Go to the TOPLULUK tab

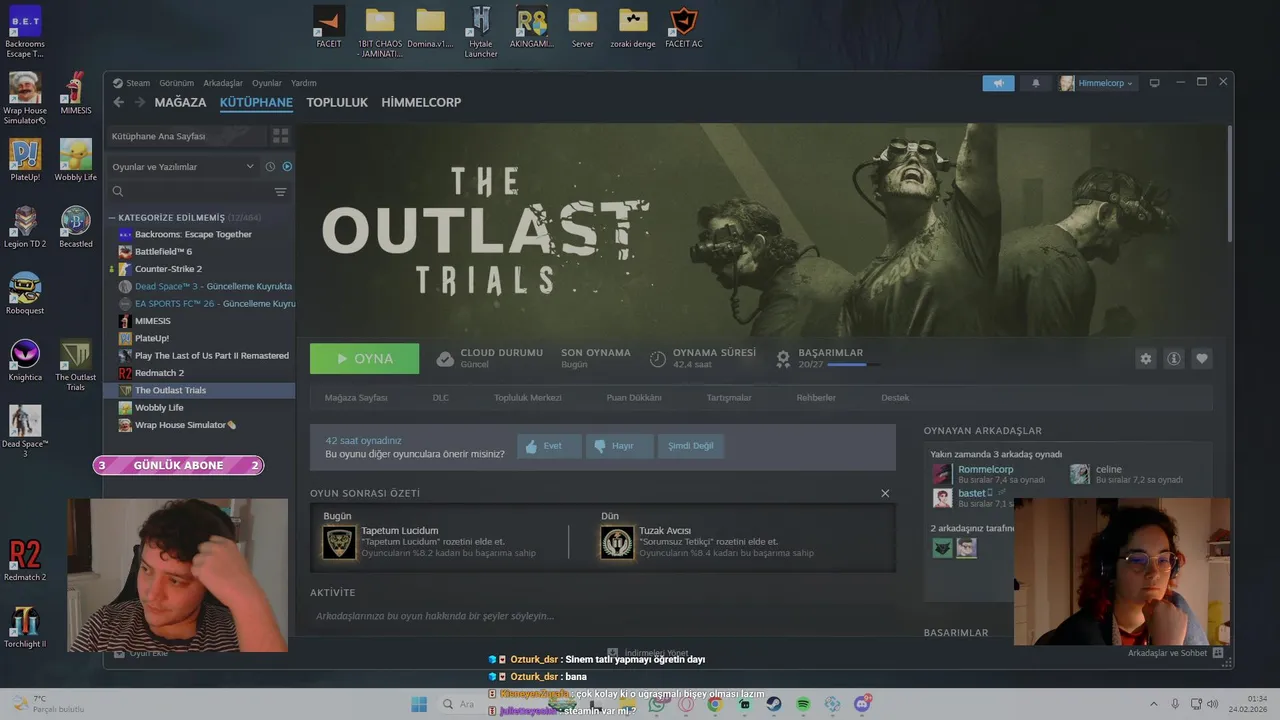pos(337,102)
